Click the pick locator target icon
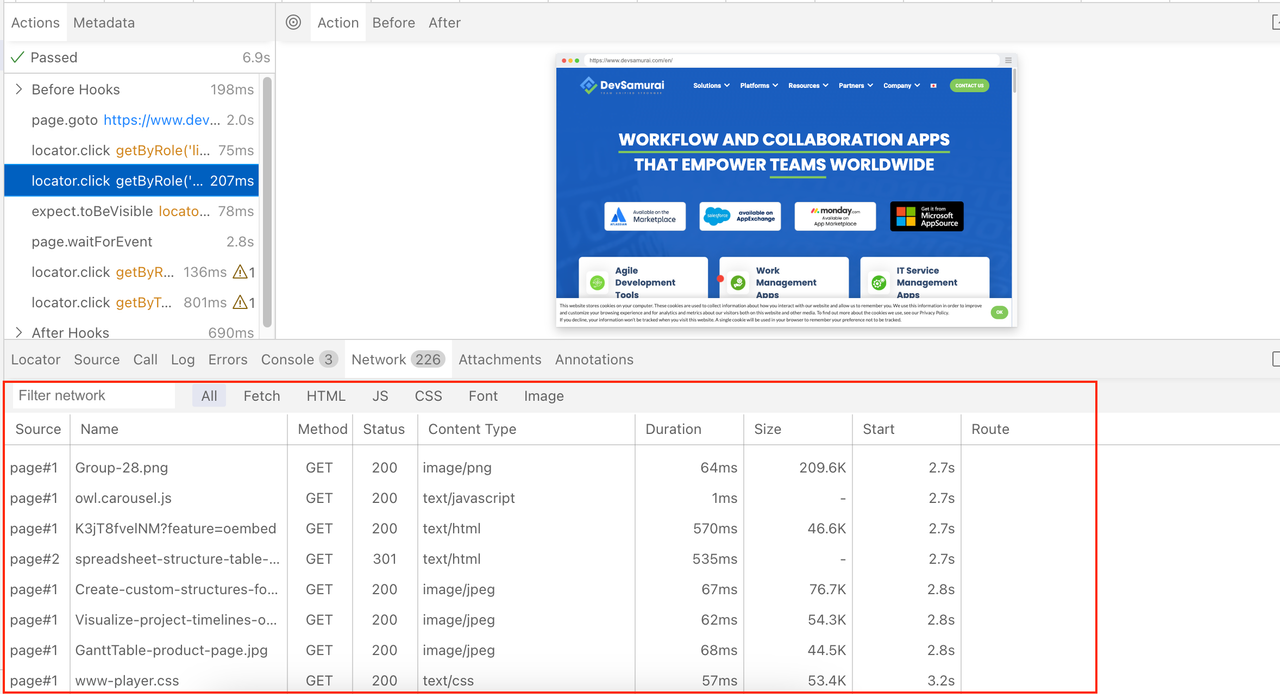 pos(293,22)
